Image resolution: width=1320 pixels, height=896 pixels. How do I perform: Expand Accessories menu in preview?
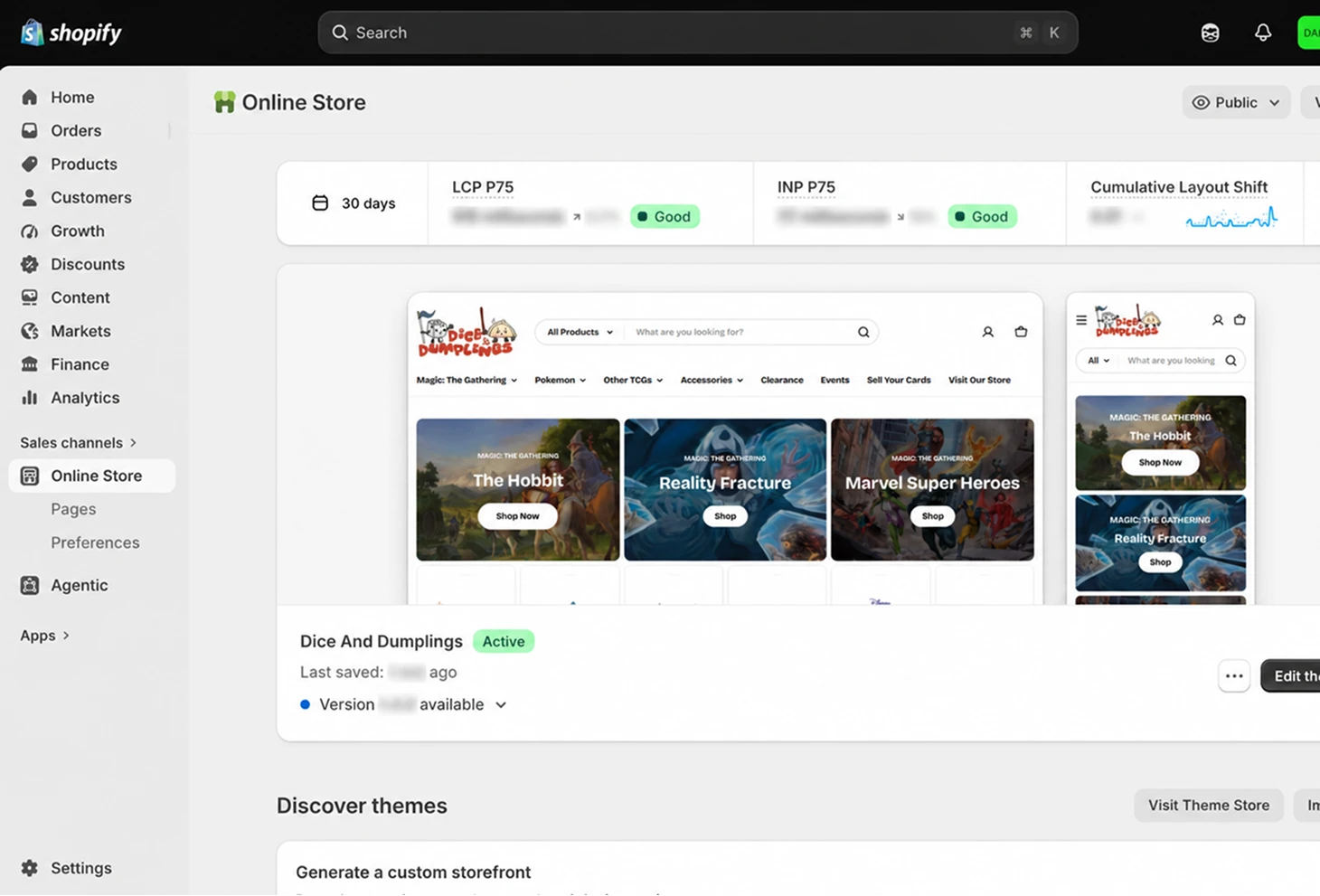pyautogui.click(x=712, y=380)
